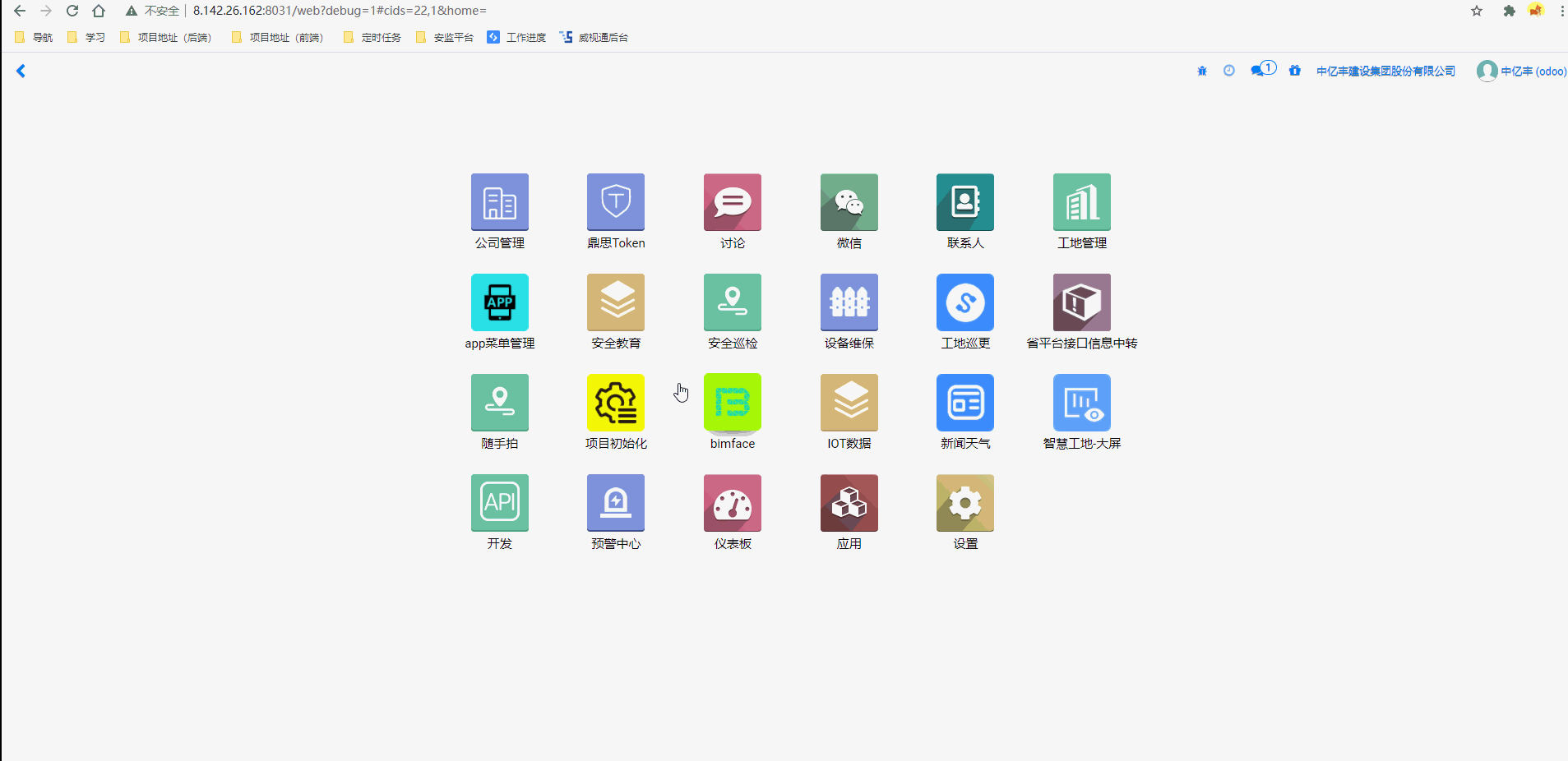1568x761 pixels.
Task: Open the browser extensions puzzle icon
Action: click(1509, 11)
